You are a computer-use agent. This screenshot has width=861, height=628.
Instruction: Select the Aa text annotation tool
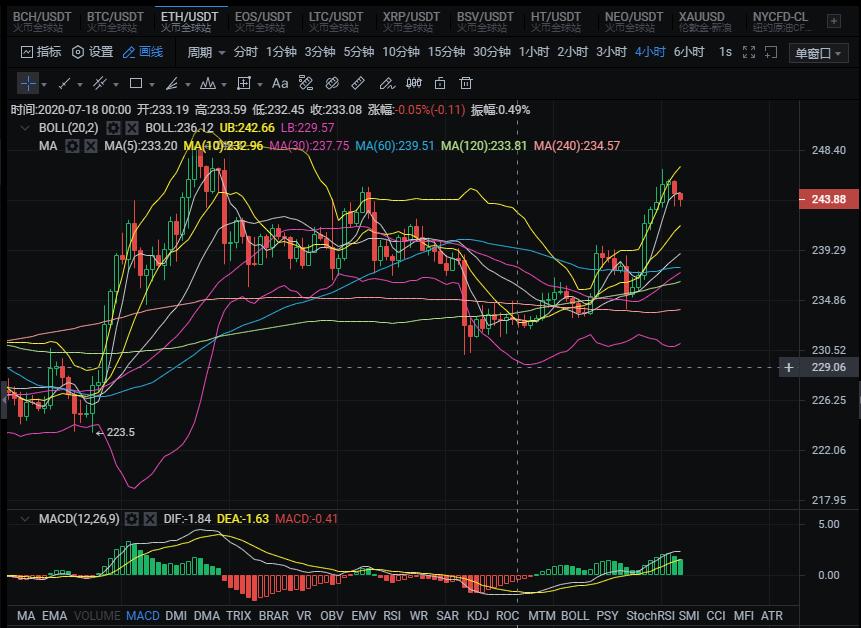tap(280, 83)
